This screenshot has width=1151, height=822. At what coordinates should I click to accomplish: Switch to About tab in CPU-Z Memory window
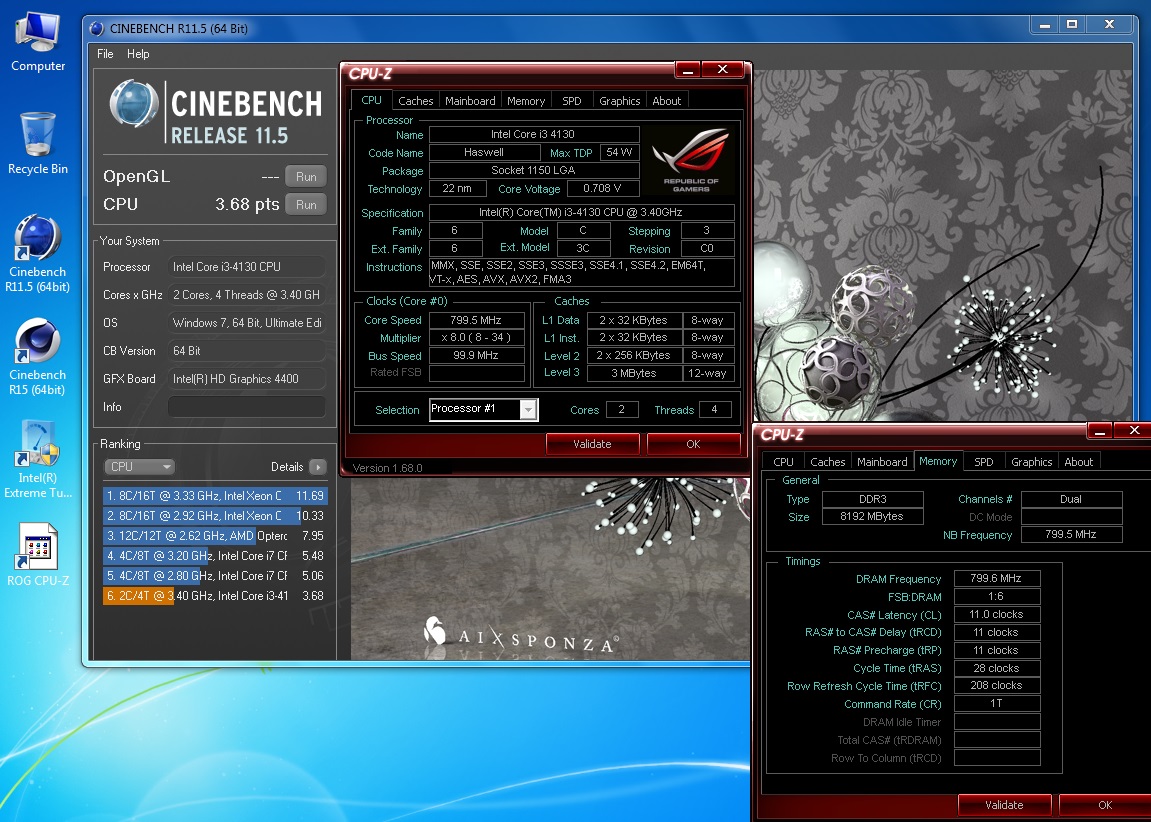[1078, 462]
